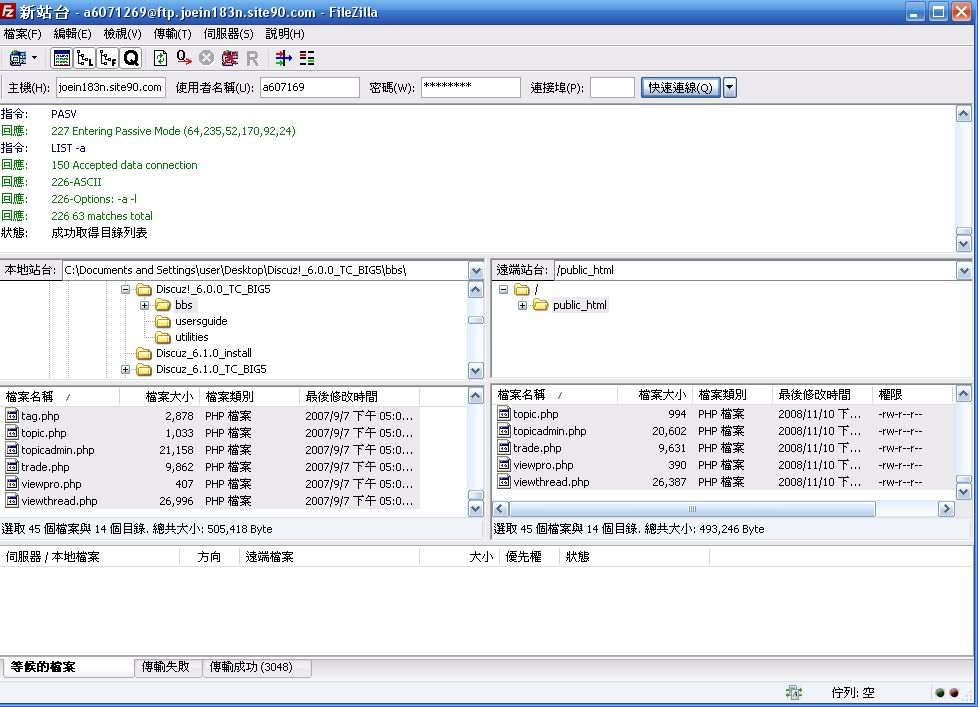The image size is (978, 707).
Task: Click the cancel operation X icon
Action: pyautogui.click(x=206, y=59)
